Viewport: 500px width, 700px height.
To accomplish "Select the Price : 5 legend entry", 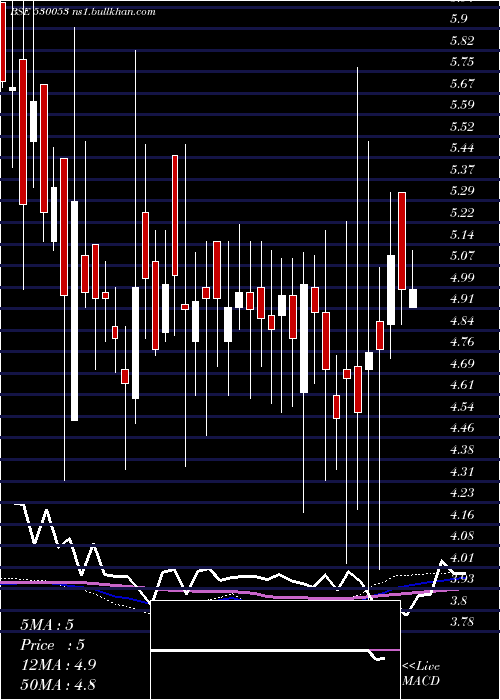I will [x=52, y=645].
